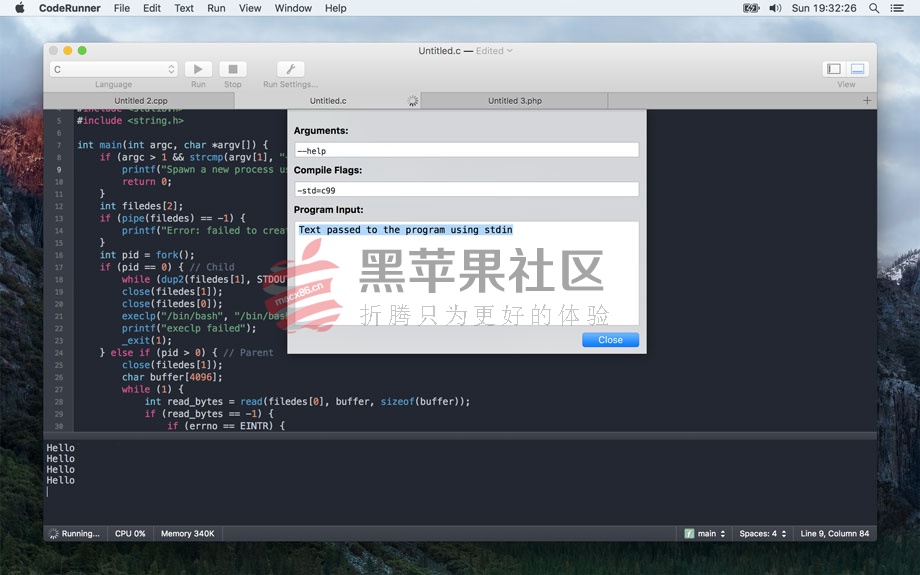Click the Program Input text area
Image resolution: width=920 pixels, height=575 pixels.
tap(466, 273)
